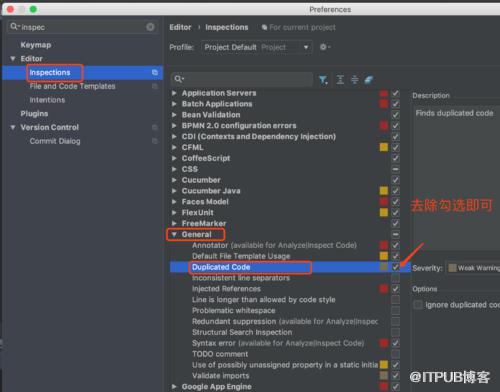Viewport: 500px width, 392px height.
Task: Open the Project Default profile dropdown
Action: pyautogui.click(x=257, y=47)
